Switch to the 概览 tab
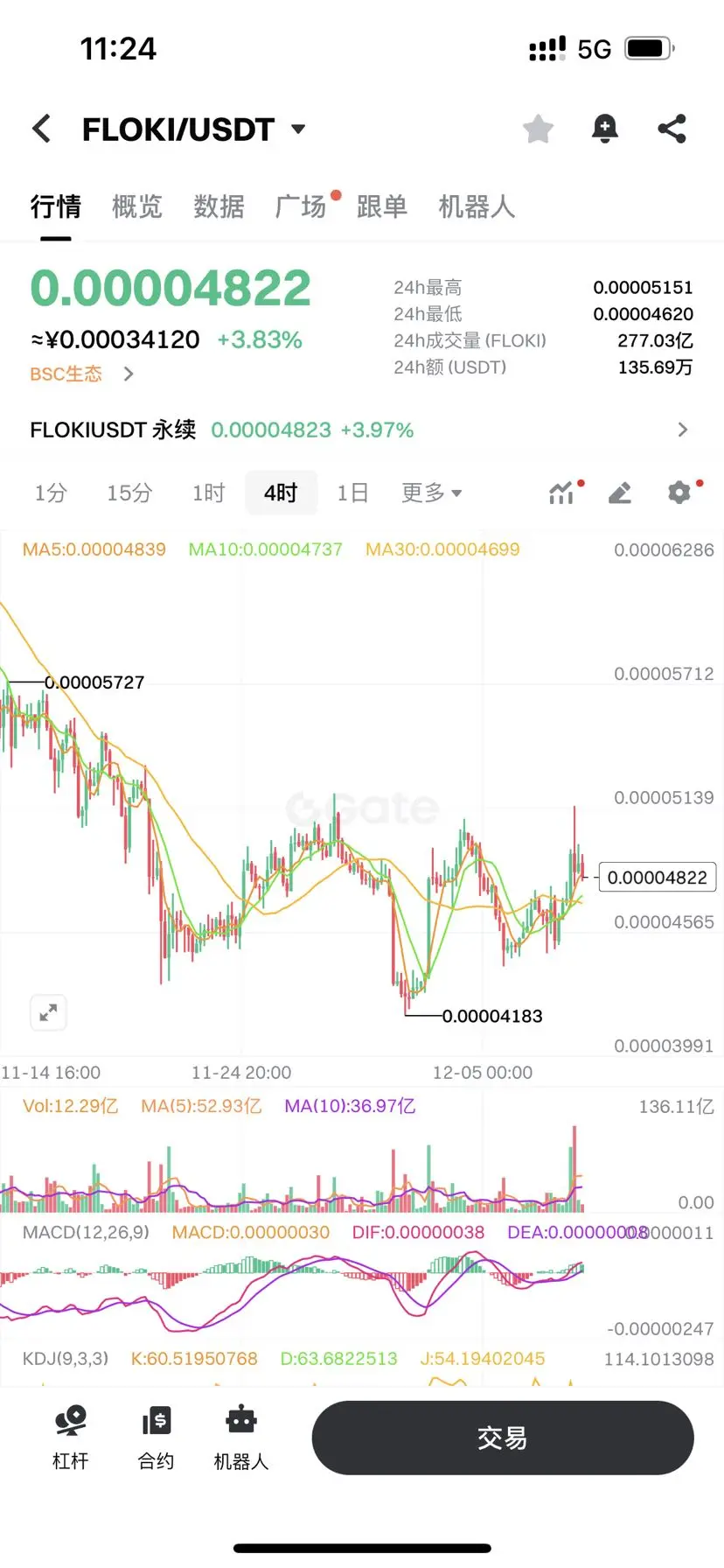This screenshot has width=724, height=1568. tap(137, 206)
